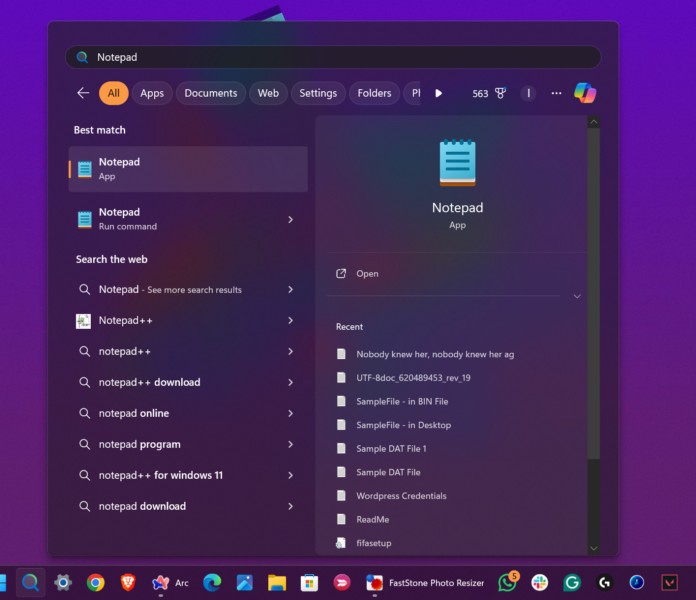
Task: Expand more actions chevron below Open
Action: click(577, 296)
